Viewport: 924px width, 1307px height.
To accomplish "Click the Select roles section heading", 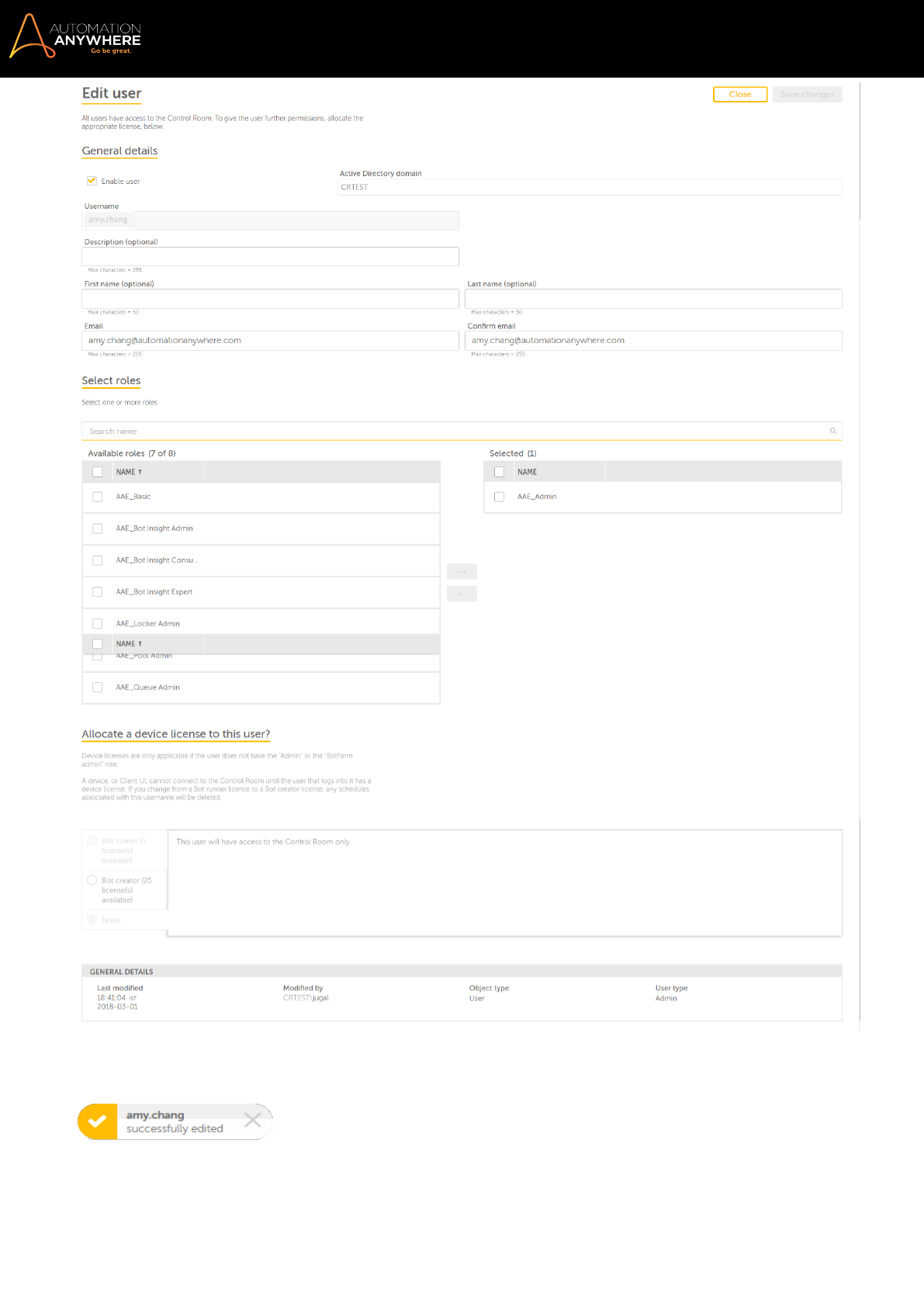I will (111, 380).
